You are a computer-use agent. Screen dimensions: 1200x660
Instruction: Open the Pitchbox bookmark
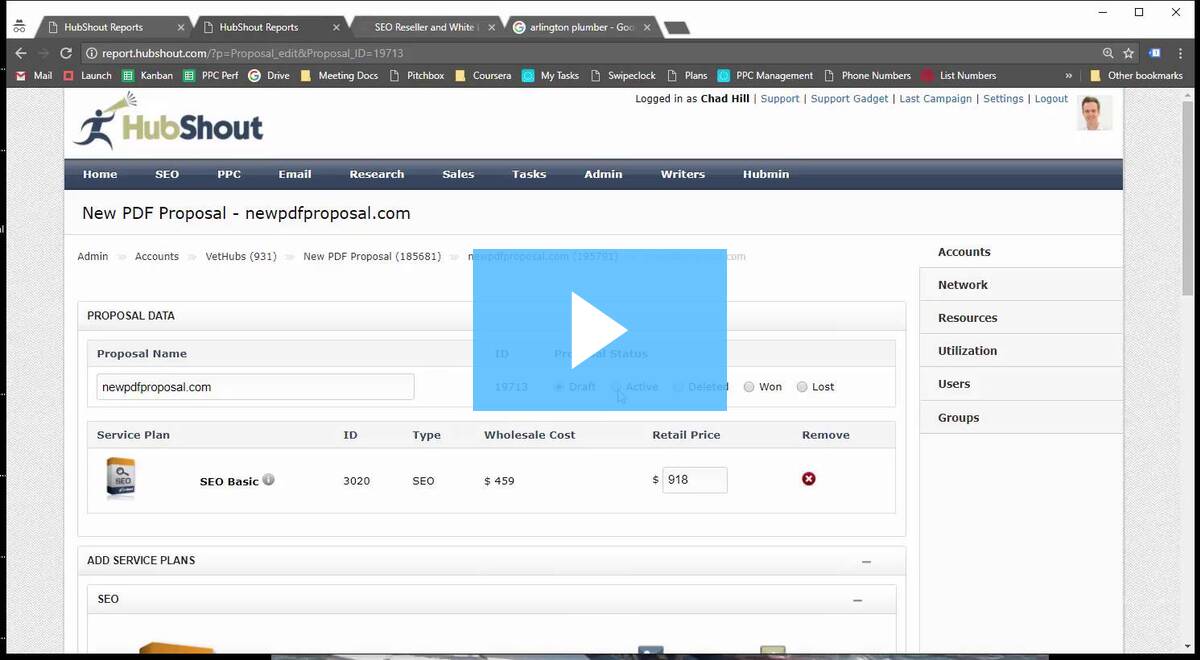[x=416, y=75]
